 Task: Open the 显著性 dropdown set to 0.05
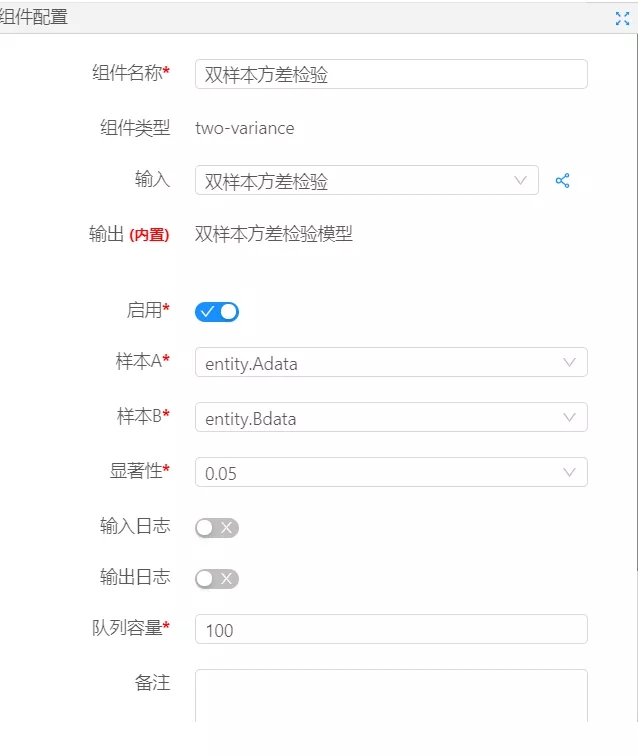click(390, 473)
